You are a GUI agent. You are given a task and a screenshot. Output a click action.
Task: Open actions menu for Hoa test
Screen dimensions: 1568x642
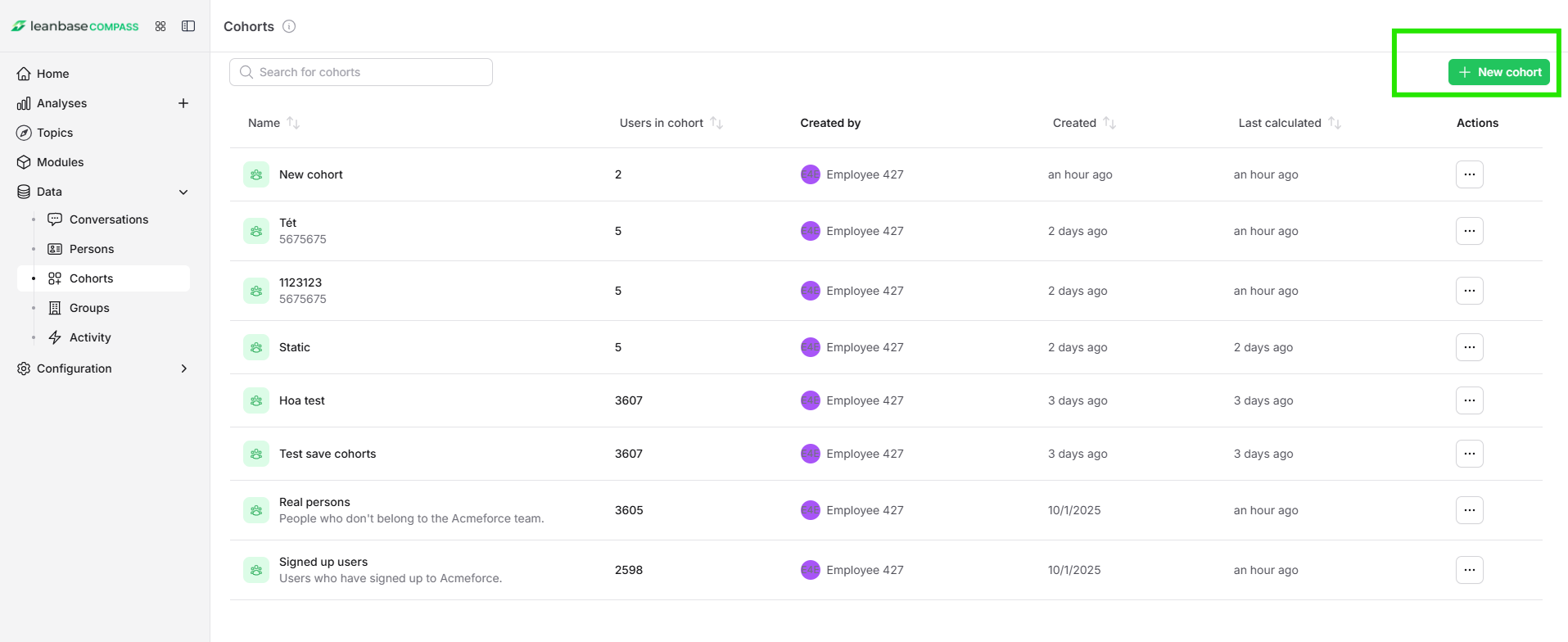[1469, 400]
